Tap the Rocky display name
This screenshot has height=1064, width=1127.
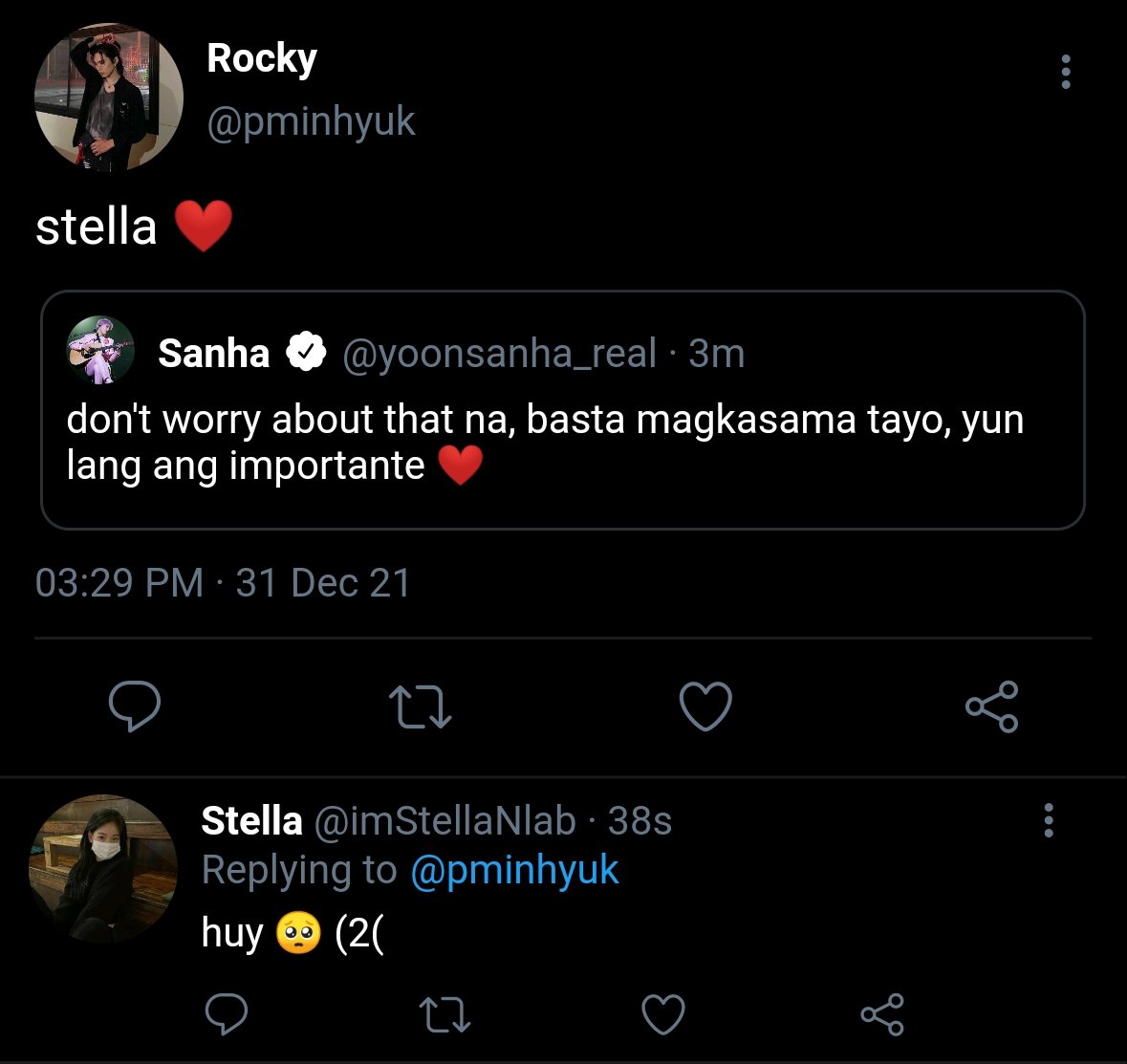click(262, 59)
